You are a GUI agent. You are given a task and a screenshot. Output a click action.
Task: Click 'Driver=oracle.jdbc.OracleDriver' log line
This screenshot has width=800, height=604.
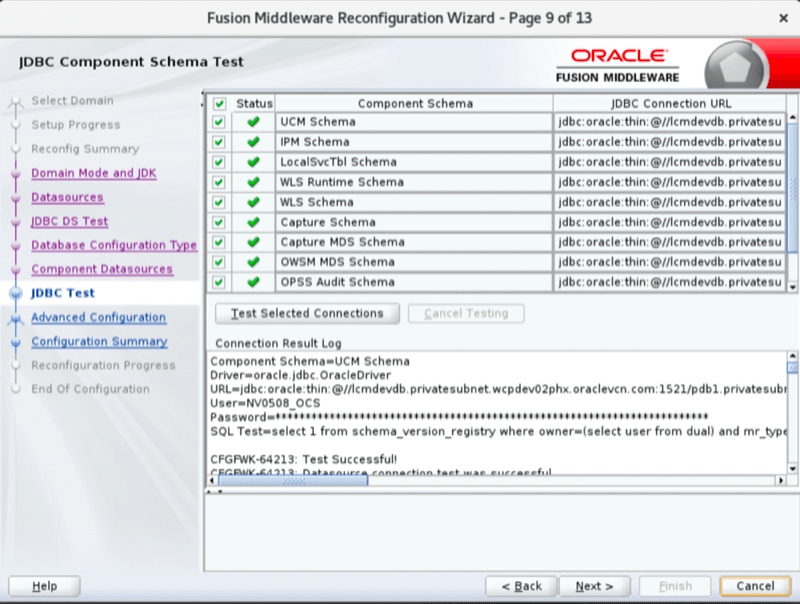[301, 375]
